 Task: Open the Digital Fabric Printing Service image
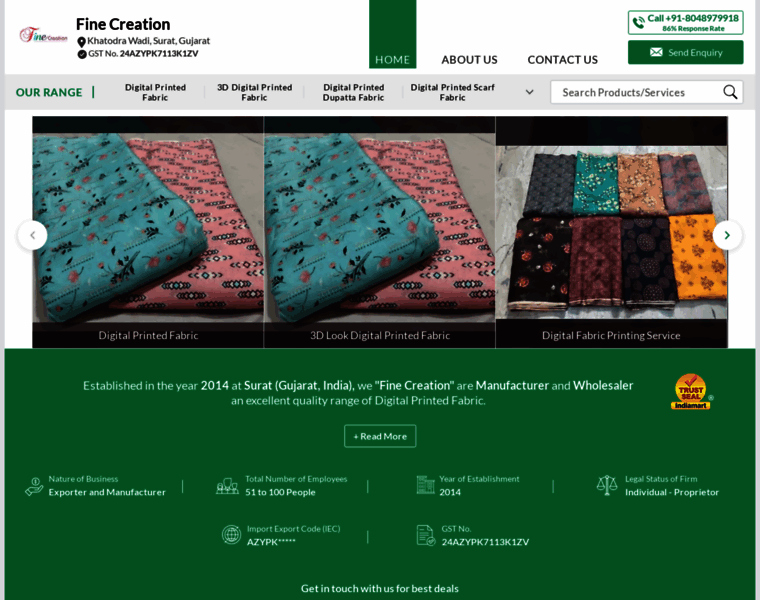coord(611,233)
